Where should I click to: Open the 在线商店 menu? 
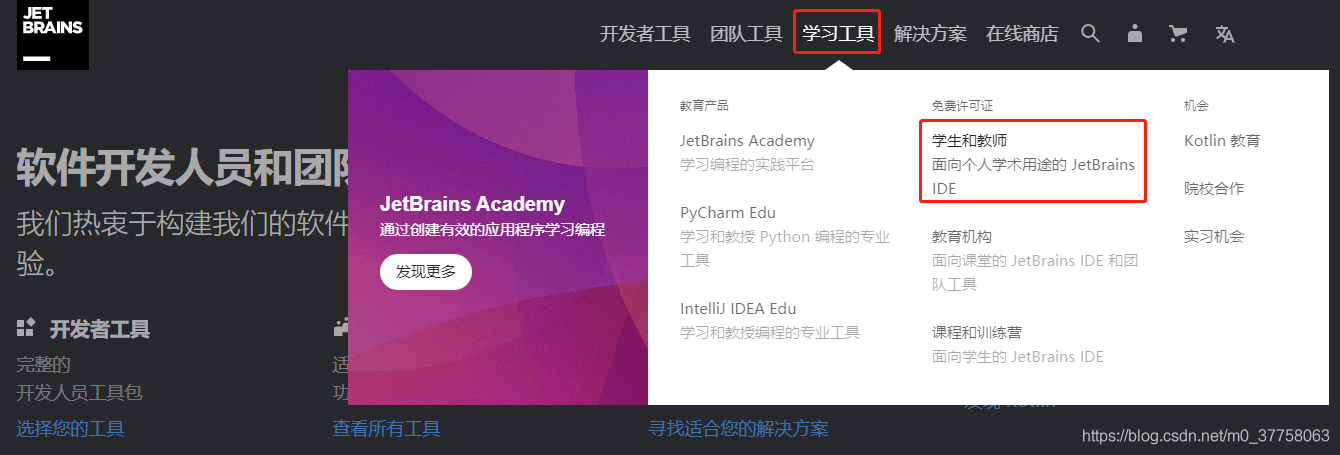tap(1022, 34)
